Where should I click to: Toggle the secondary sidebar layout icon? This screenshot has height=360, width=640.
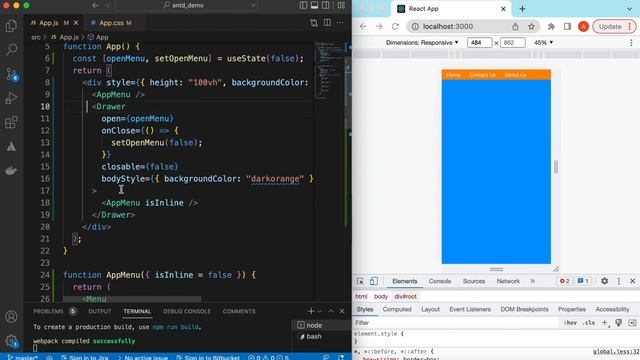325,5
